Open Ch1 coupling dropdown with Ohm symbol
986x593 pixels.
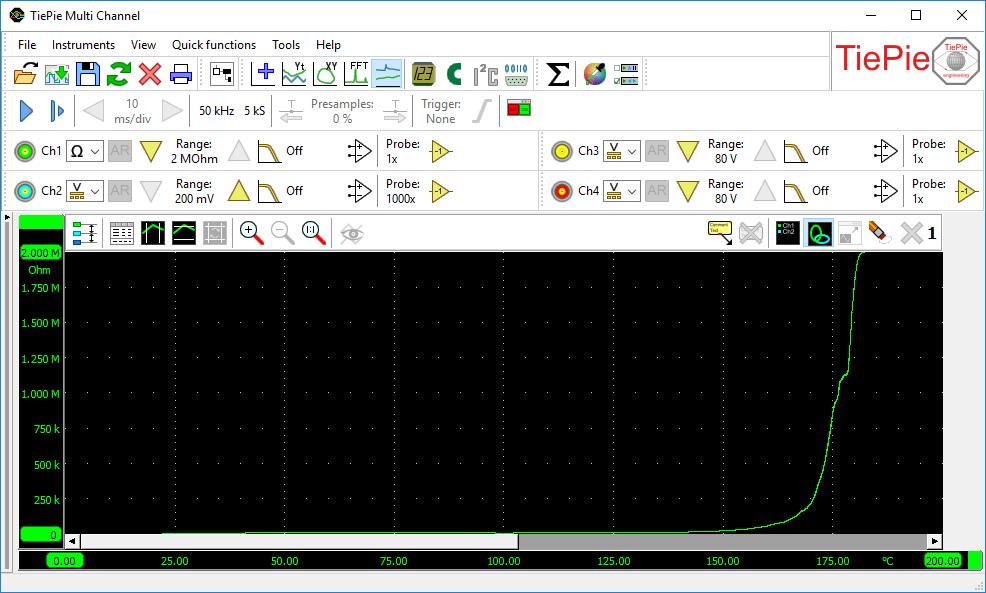point(85,151)
